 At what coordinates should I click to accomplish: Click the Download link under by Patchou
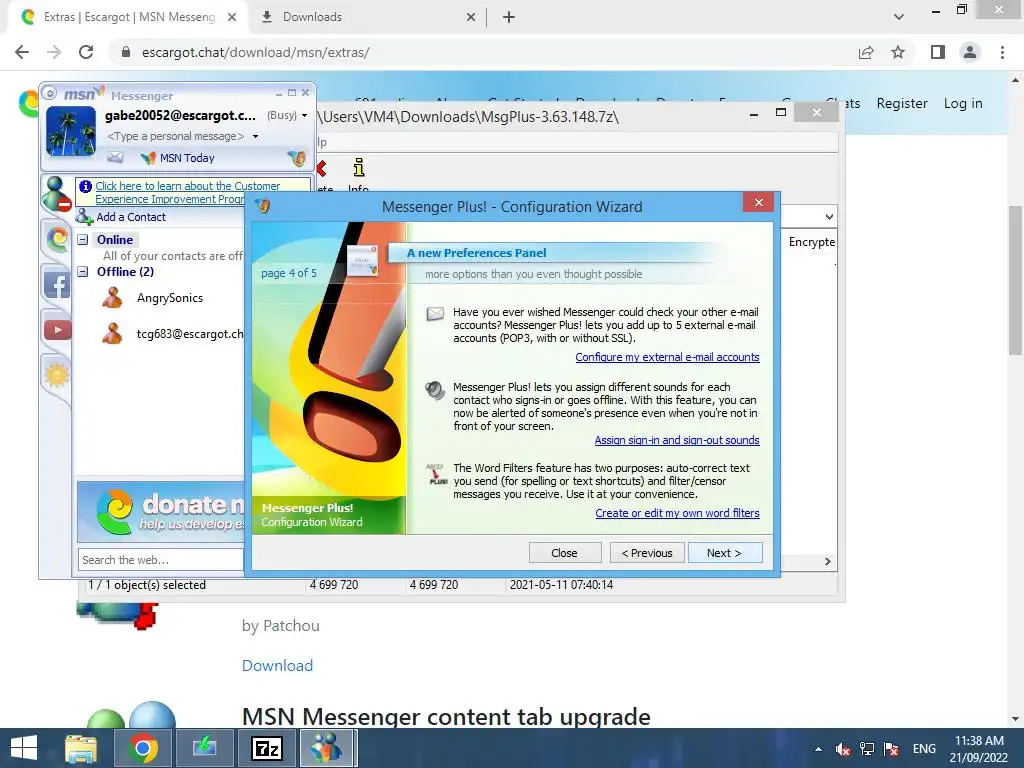pos(278,665)
